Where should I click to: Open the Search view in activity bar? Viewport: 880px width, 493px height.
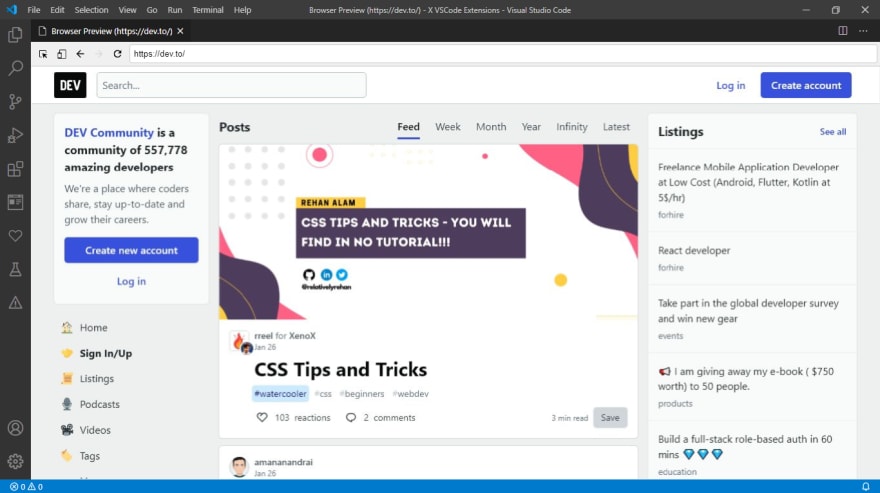tap(15, 69)
